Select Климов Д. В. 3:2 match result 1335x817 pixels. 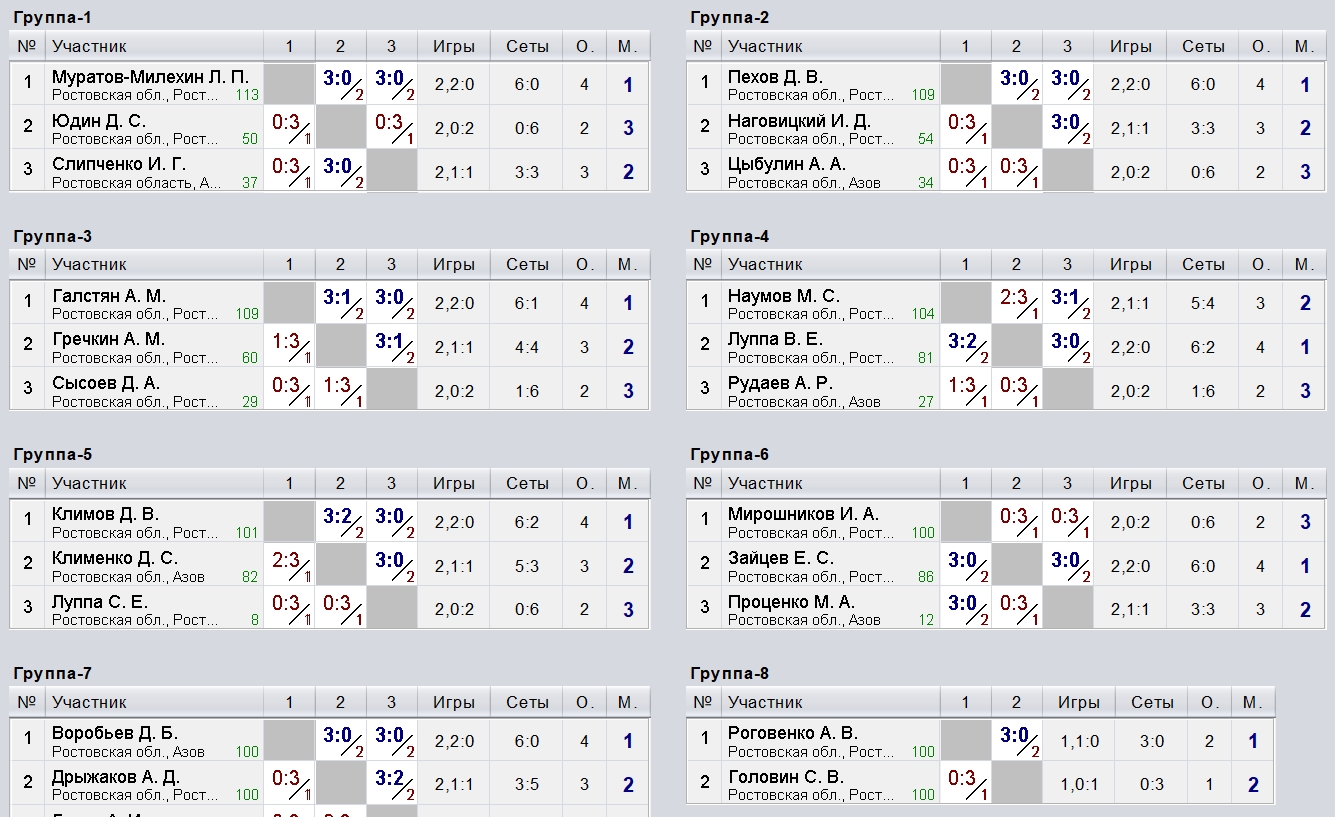[341, 522]
